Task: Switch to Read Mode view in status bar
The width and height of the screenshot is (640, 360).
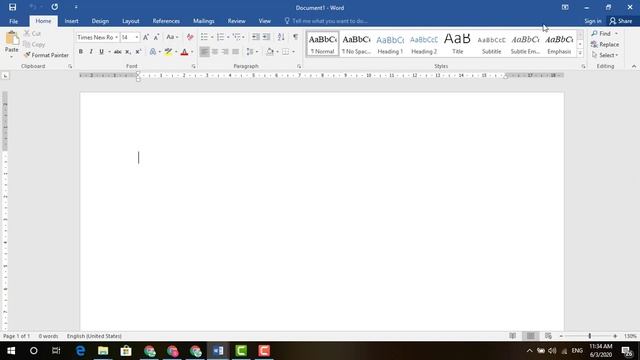Action: 513,336
